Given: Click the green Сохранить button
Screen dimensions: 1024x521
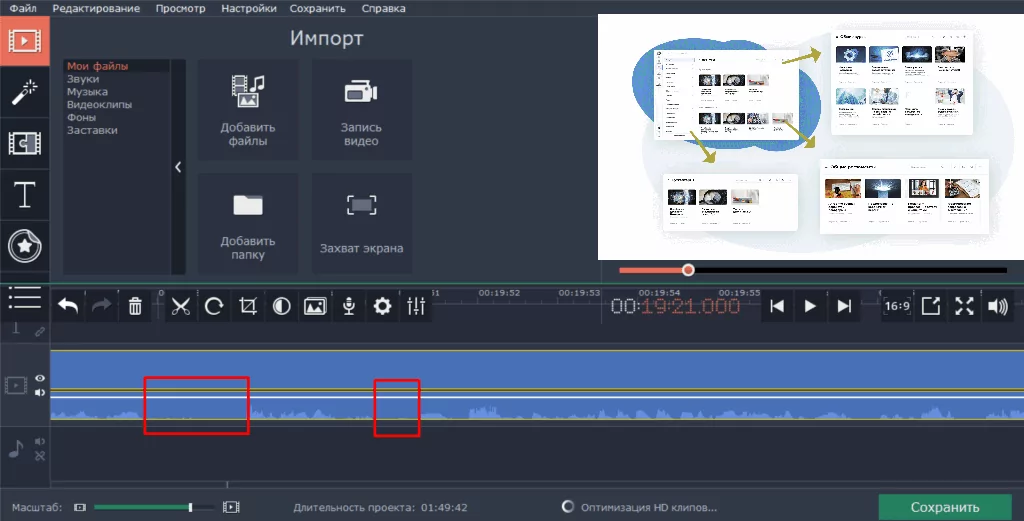Looking at the screenshot, I should [x=945, y=507].
